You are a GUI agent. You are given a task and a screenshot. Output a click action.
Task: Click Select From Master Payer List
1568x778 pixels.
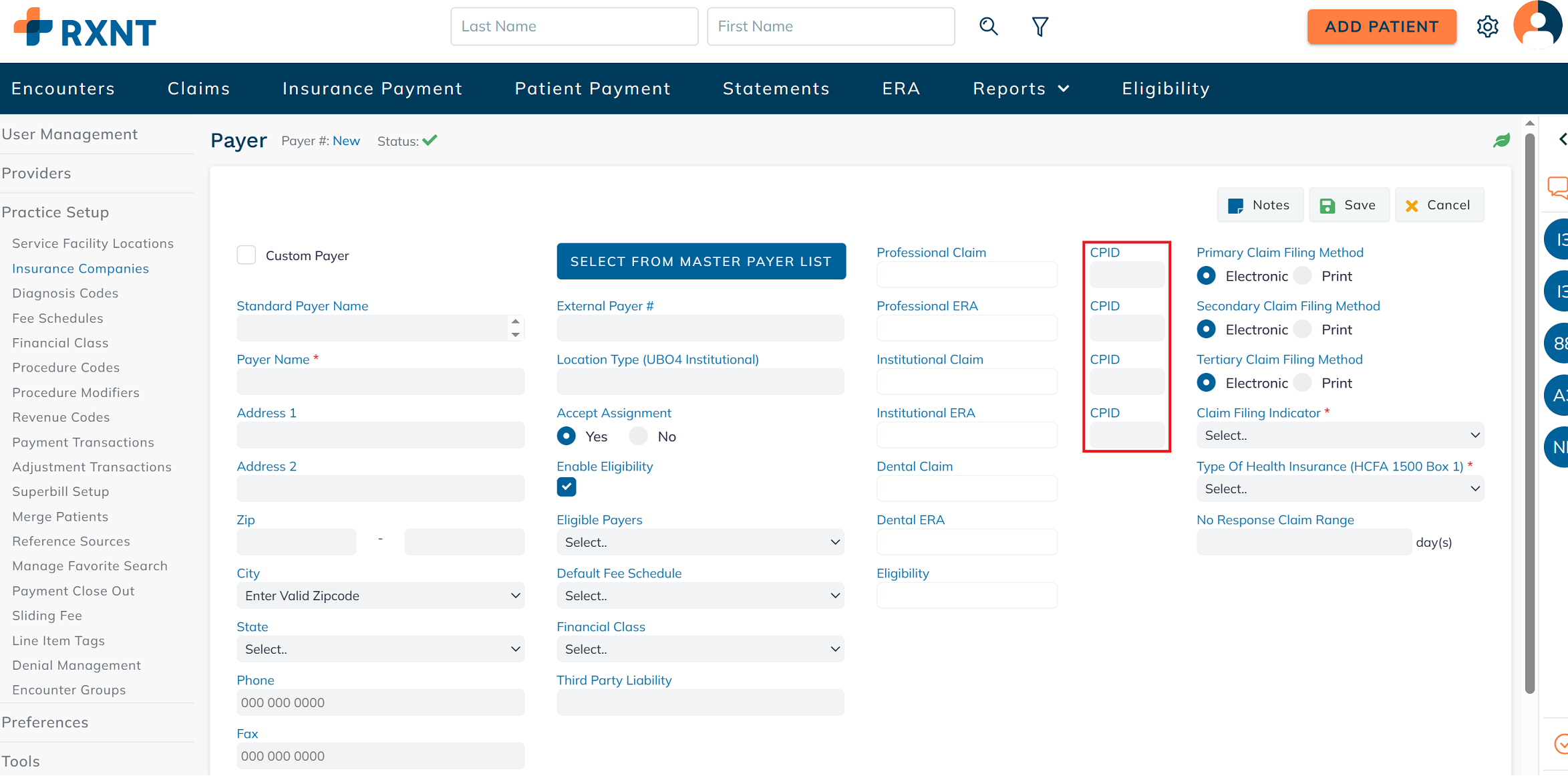701,261
